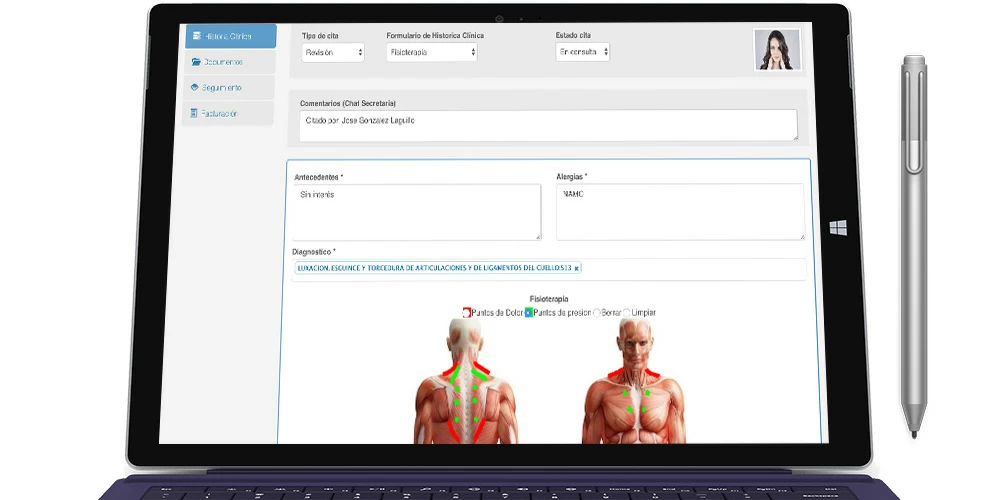Click the Facturación invoice icon
Screen dimensions: 1000x500
click(x=194, y=113)
